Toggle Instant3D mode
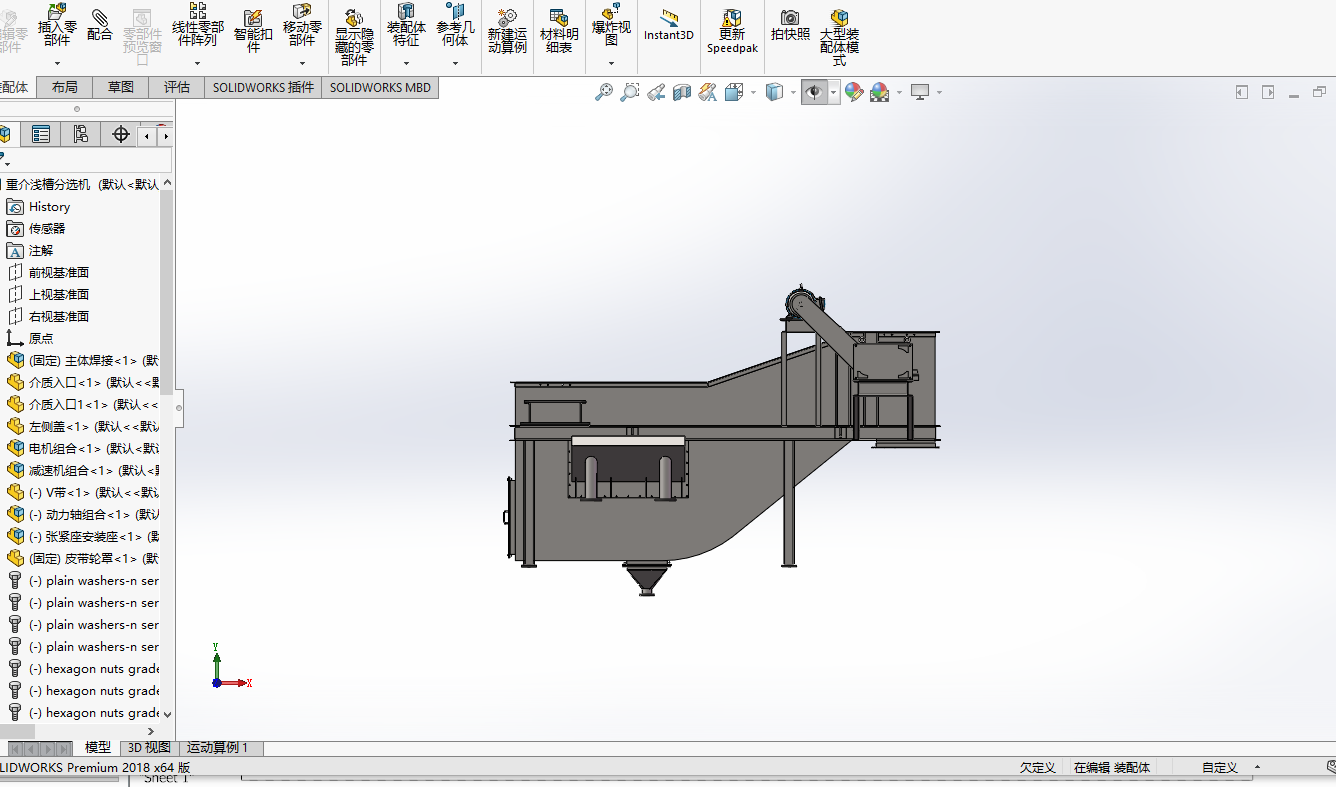 tap(669, 25)
